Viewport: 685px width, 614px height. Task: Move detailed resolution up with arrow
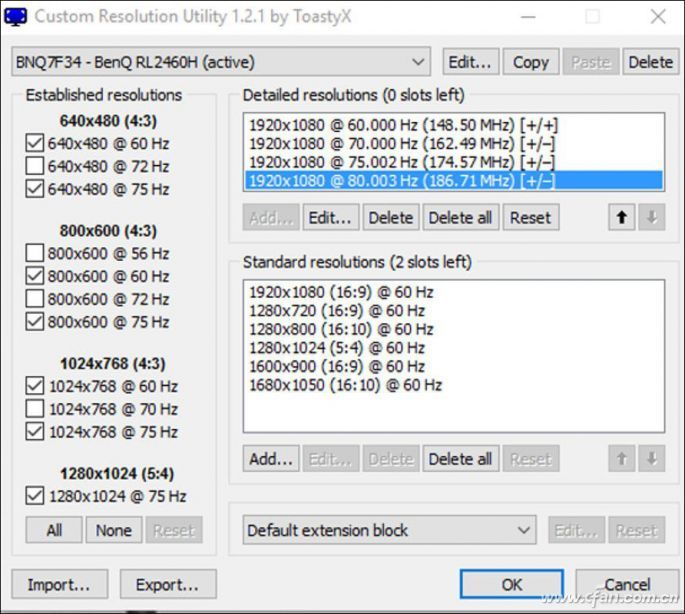pyautogui.click(x=622, y=217)
